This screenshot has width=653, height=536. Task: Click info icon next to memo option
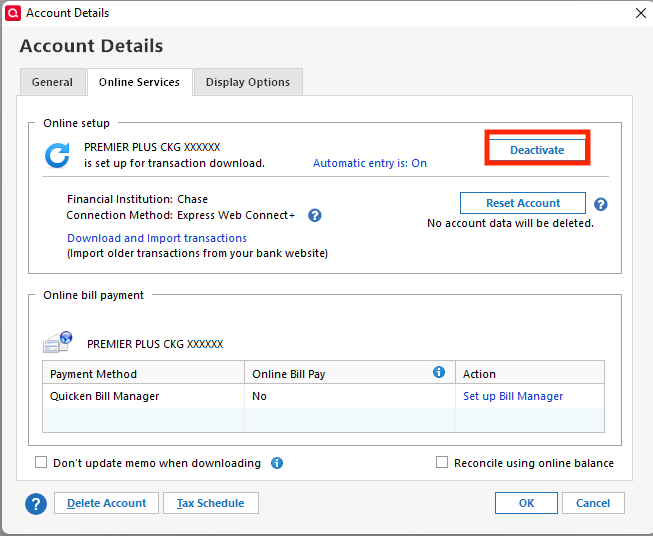tap(277, 463)
